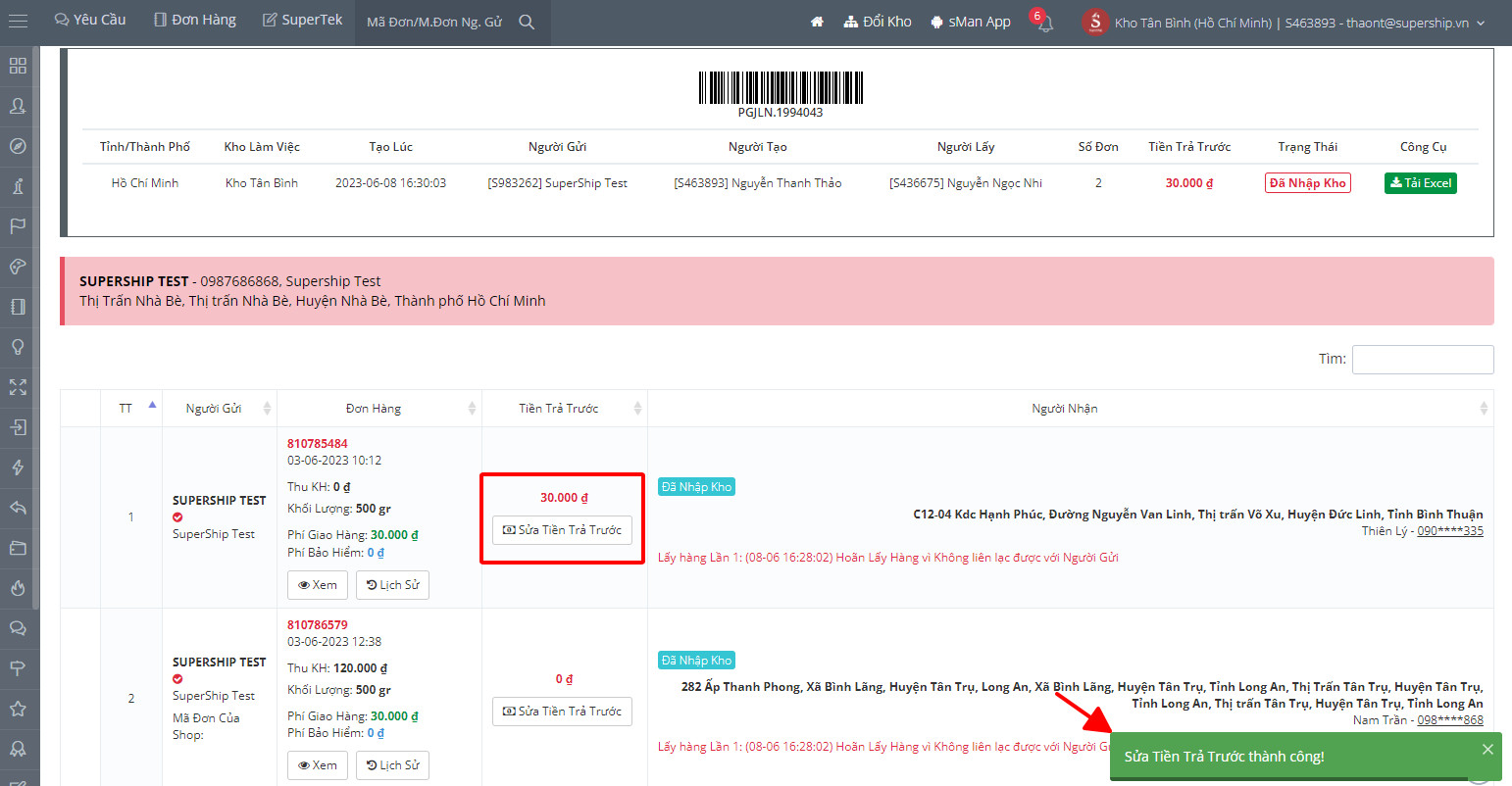The image size is (1512, 786).
Task: Open Lịch Sử for order 810785484
Action: click(392, 585)
